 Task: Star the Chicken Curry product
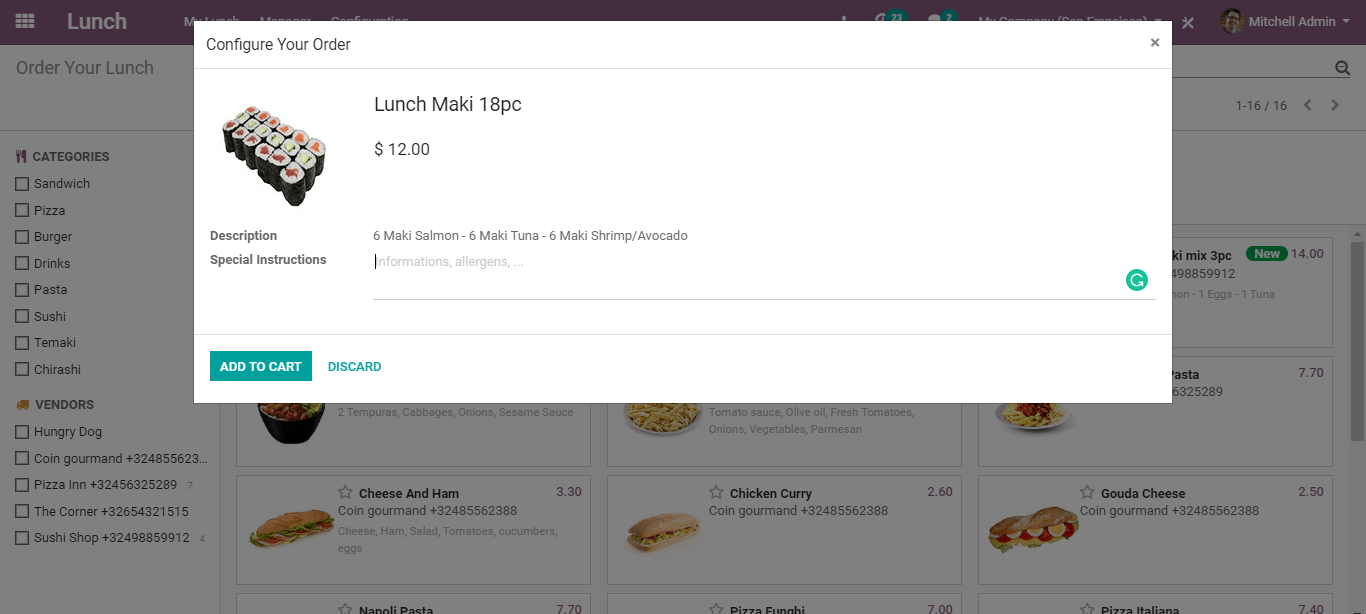pyautogui.click(x=716, y=492)
